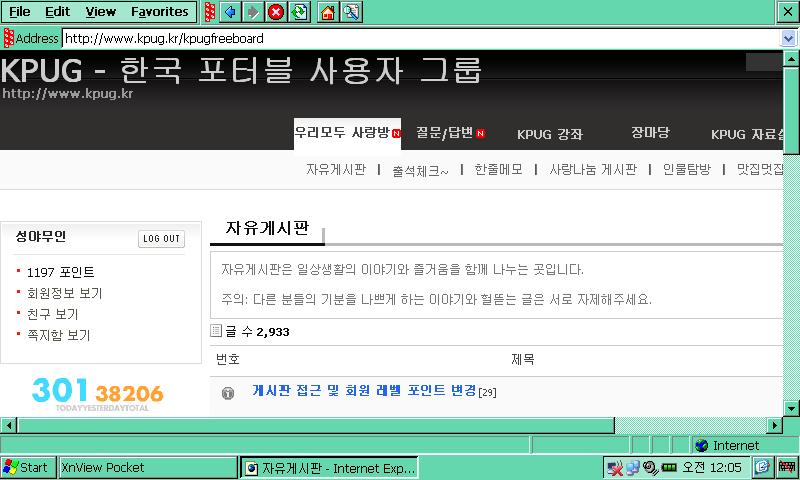Open the 장마당 tab
The width and height of the screenshot is (800, 480).
[650, 133]
